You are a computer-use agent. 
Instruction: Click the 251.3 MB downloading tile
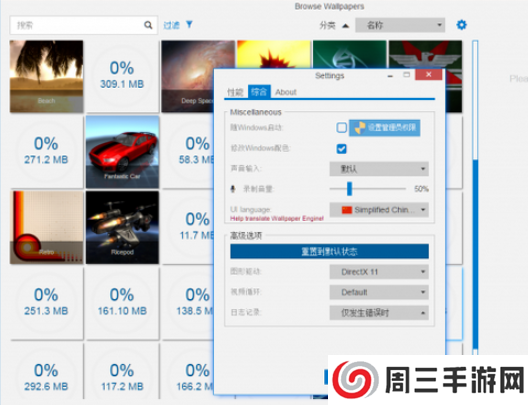pos(46,303)
